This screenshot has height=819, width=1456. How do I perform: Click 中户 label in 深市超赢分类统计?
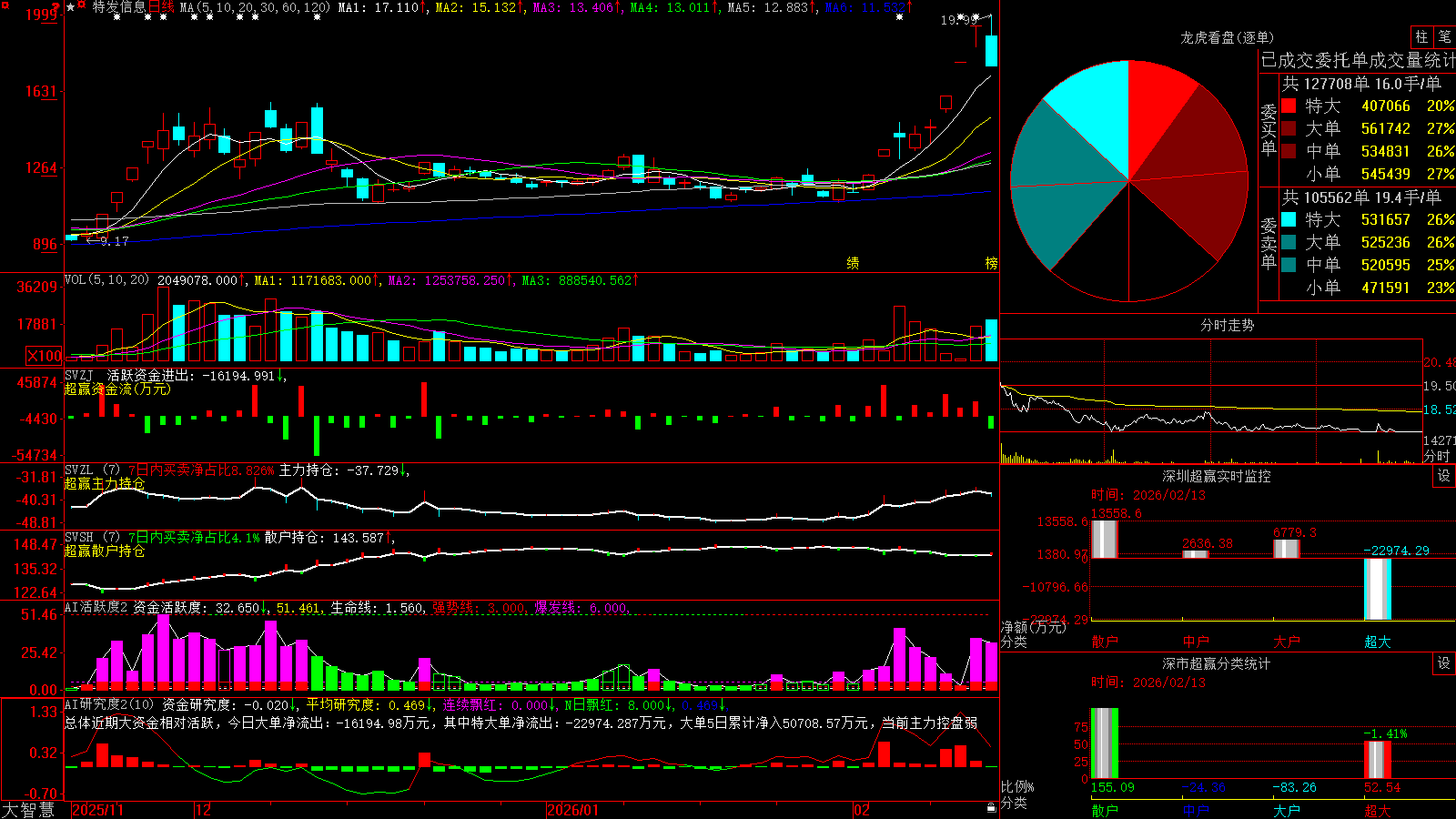pos(1196,811)
